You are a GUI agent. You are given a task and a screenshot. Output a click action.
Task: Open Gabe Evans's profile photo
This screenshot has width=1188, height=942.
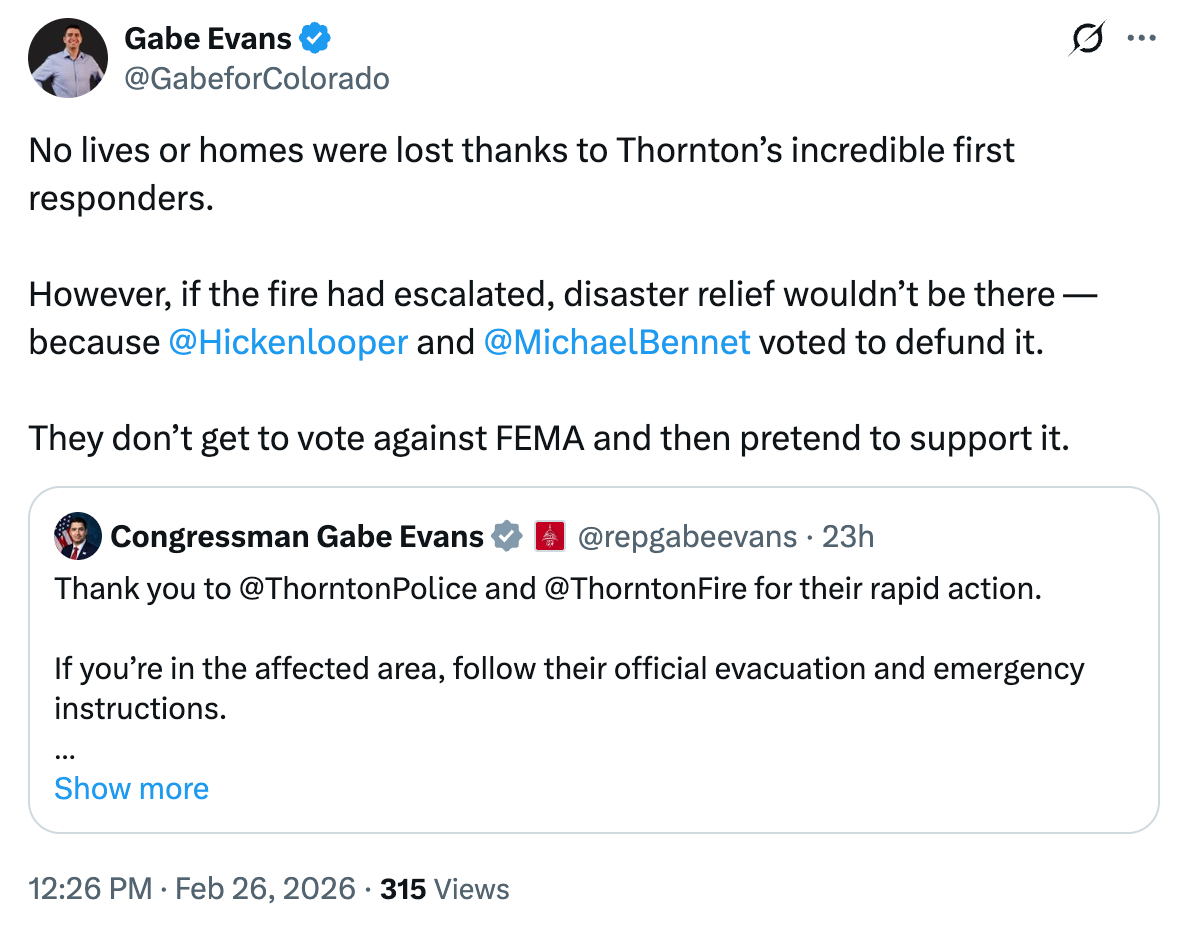pos(68,58)
